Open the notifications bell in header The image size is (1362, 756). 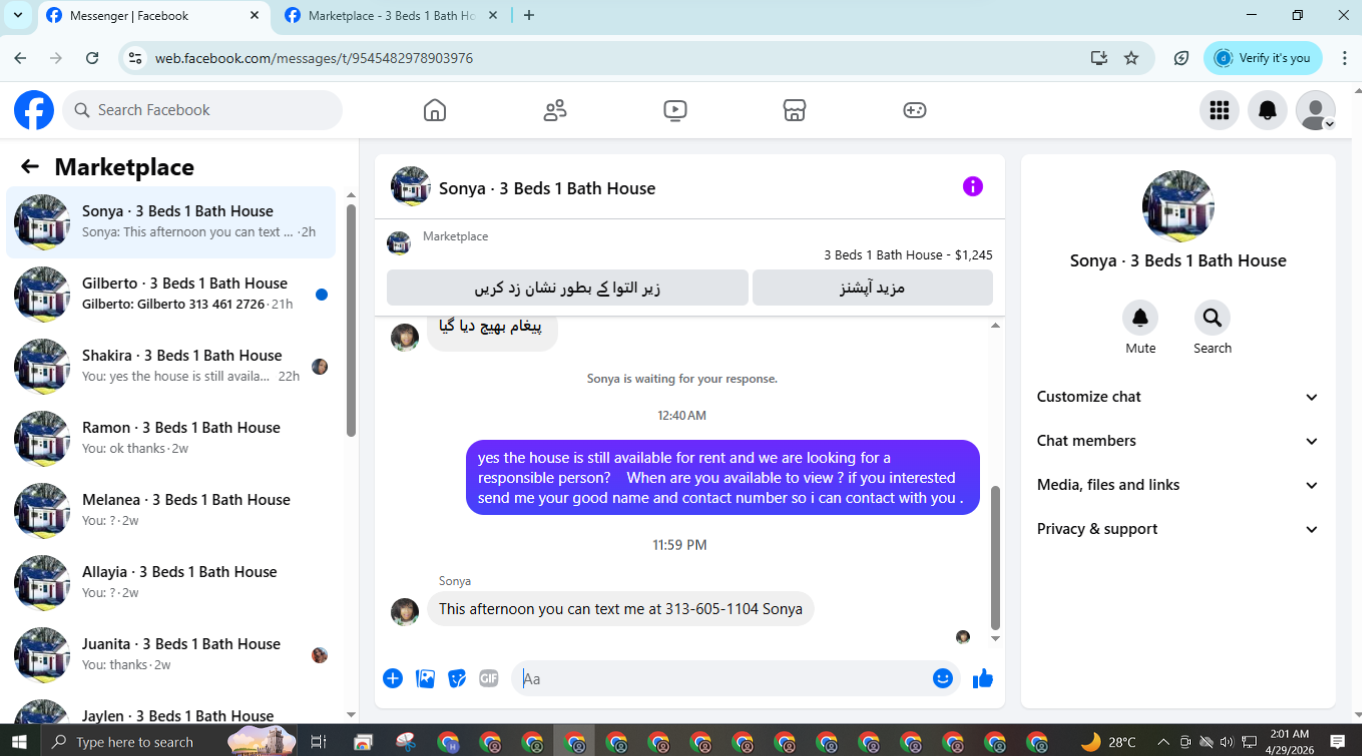pos(1267,110)
